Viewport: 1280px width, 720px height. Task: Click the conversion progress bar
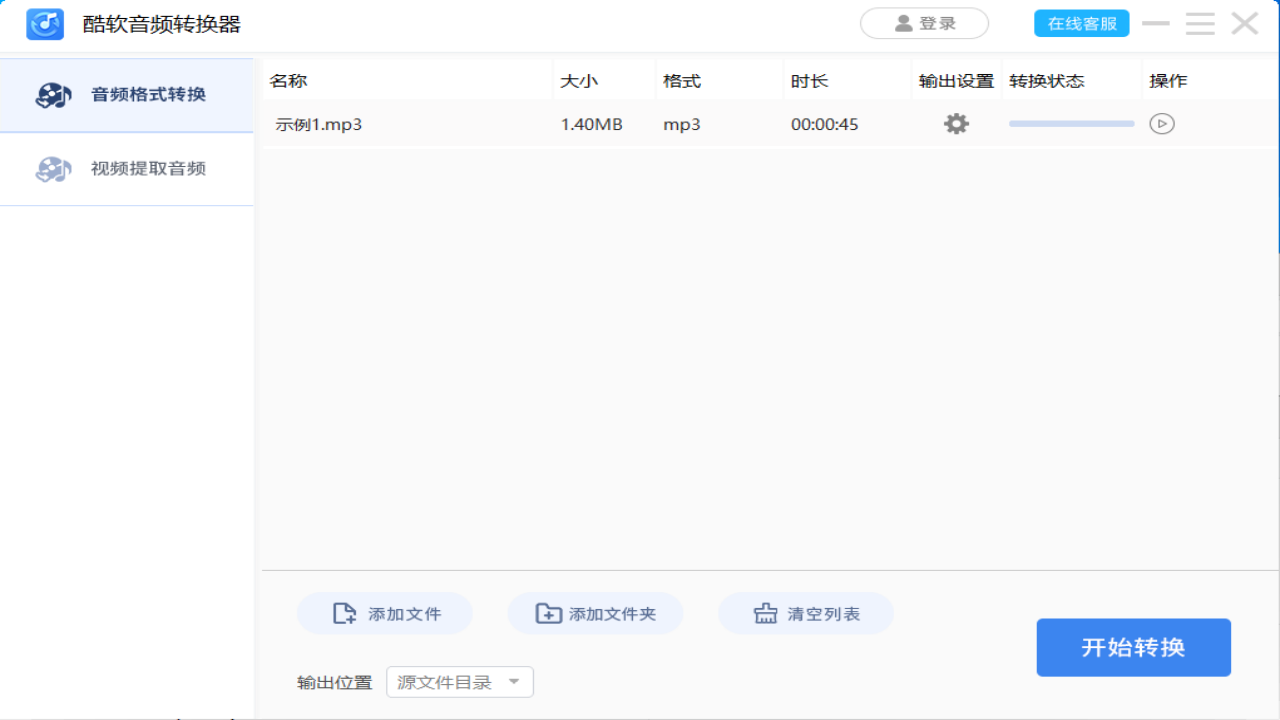click(1070, 123)
